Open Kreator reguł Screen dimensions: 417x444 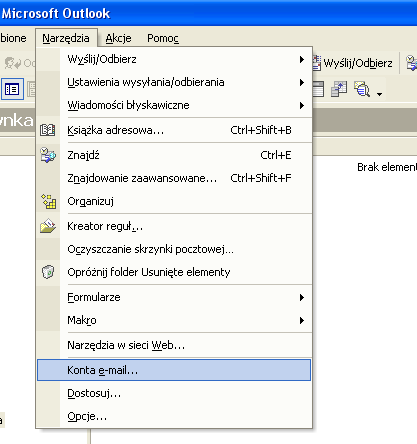click(174, 226)
